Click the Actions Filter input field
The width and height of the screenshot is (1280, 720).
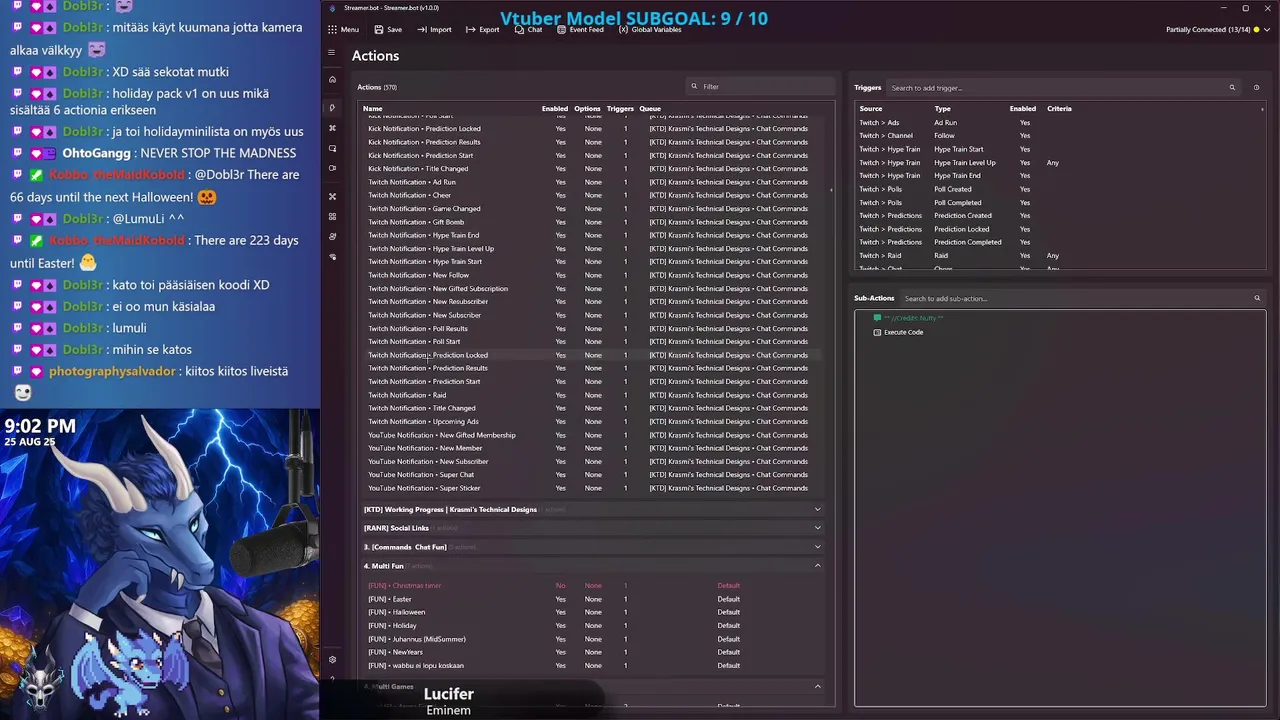point(760,87)
